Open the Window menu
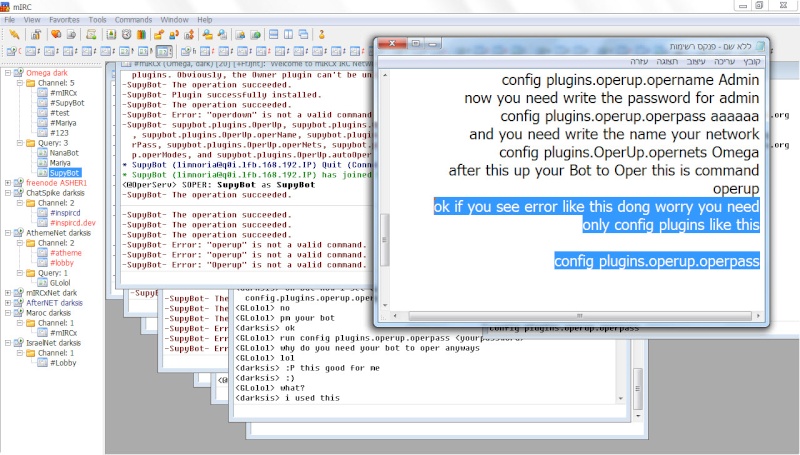This screenshot has height=455, width=800. point(174,20)
